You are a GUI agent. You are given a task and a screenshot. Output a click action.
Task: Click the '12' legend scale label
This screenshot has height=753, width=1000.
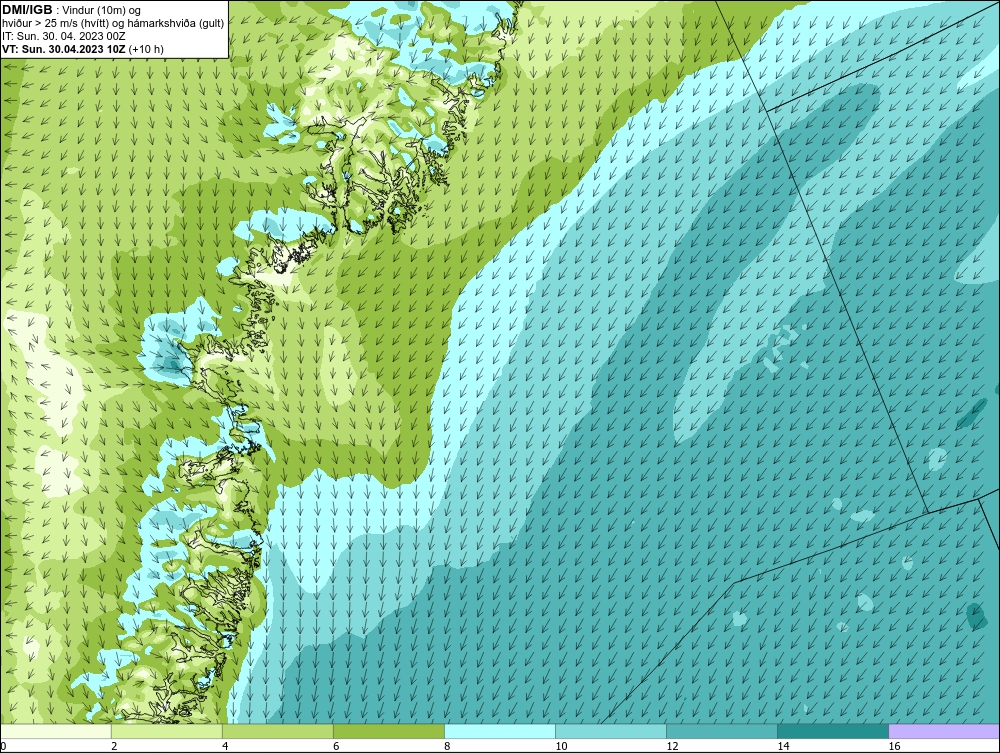tap(672, 746)
